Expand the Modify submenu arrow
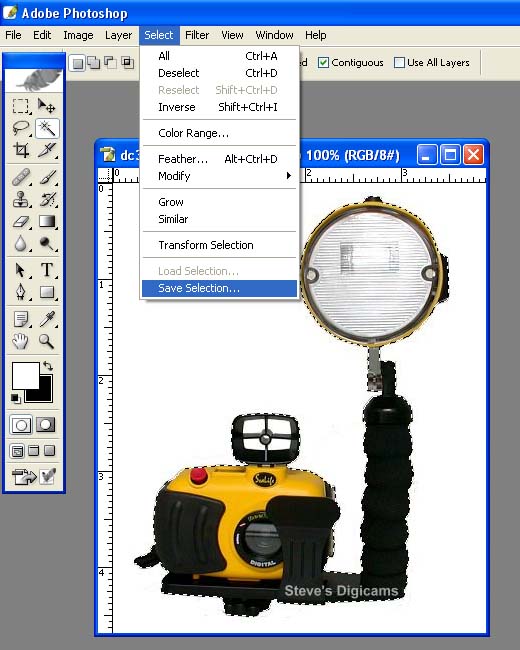The width and height of the screenshot is (520, 650). pos(289,176)
